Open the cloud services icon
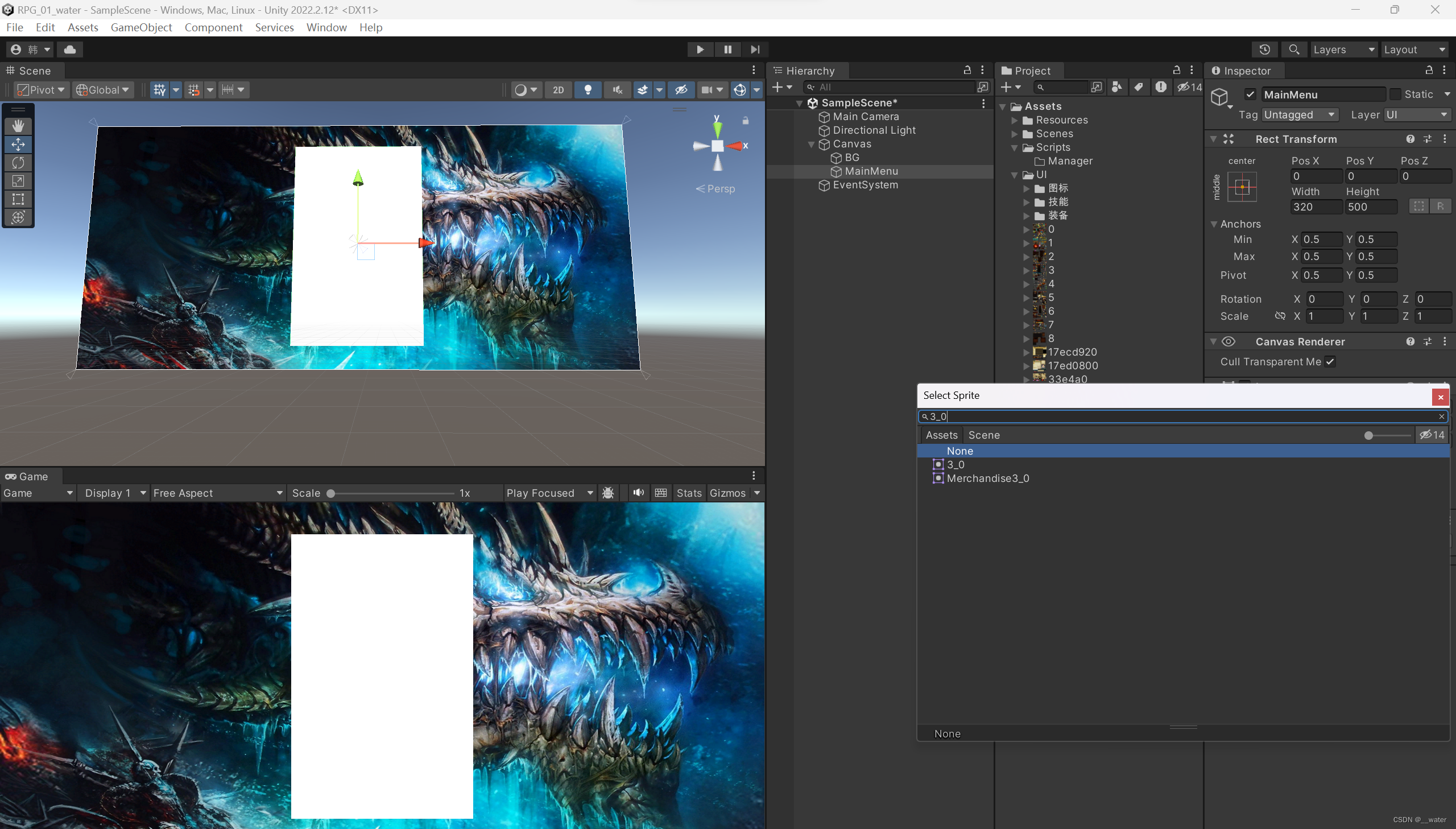The width and height of the screenshot is (1456, 829). pyautogui.click(x=70, y=50)
